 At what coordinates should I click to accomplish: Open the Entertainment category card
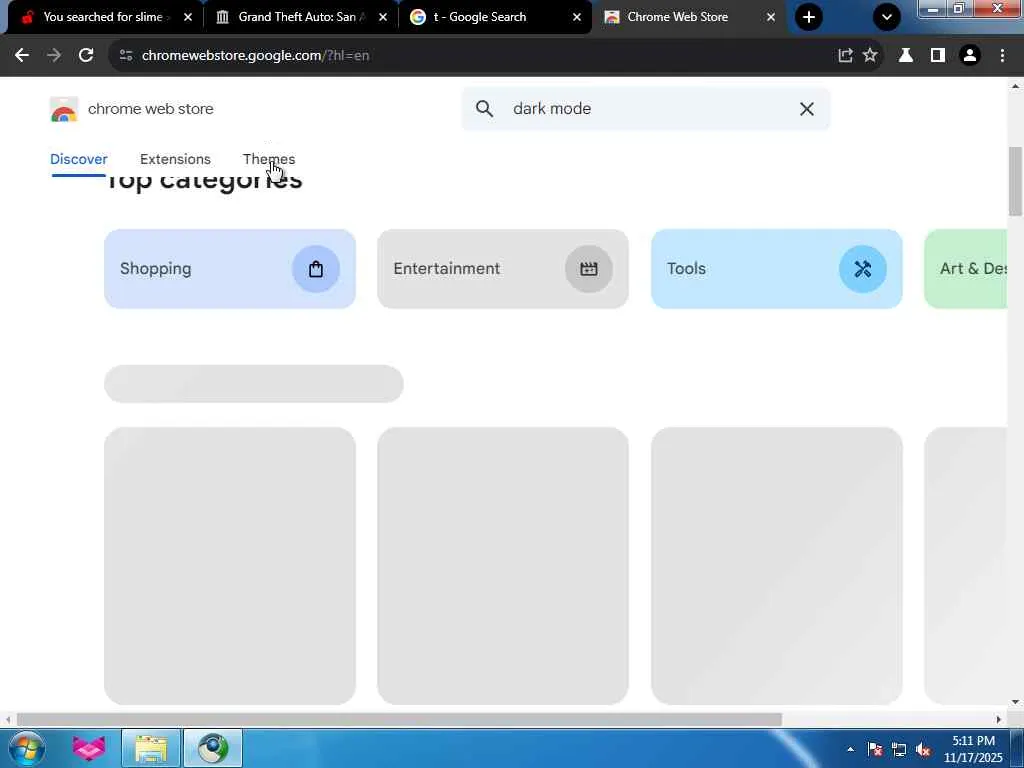(503, 269)
